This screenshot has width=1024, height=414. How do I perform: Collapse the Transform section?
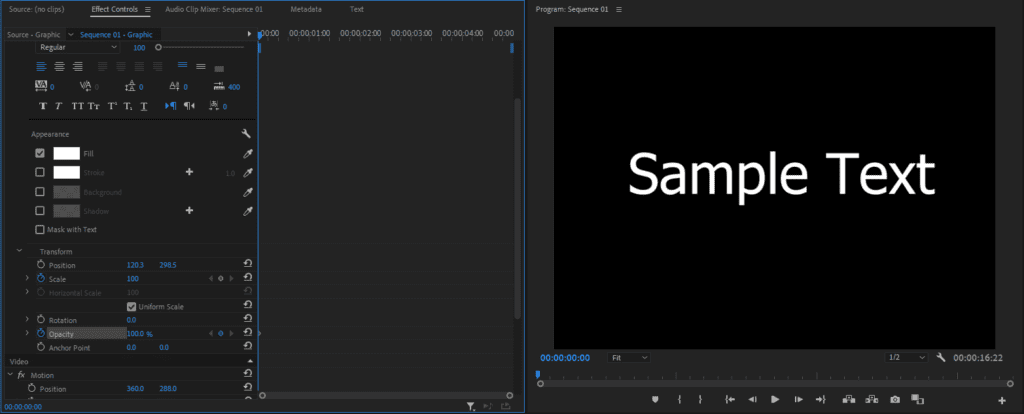point(19,251)
